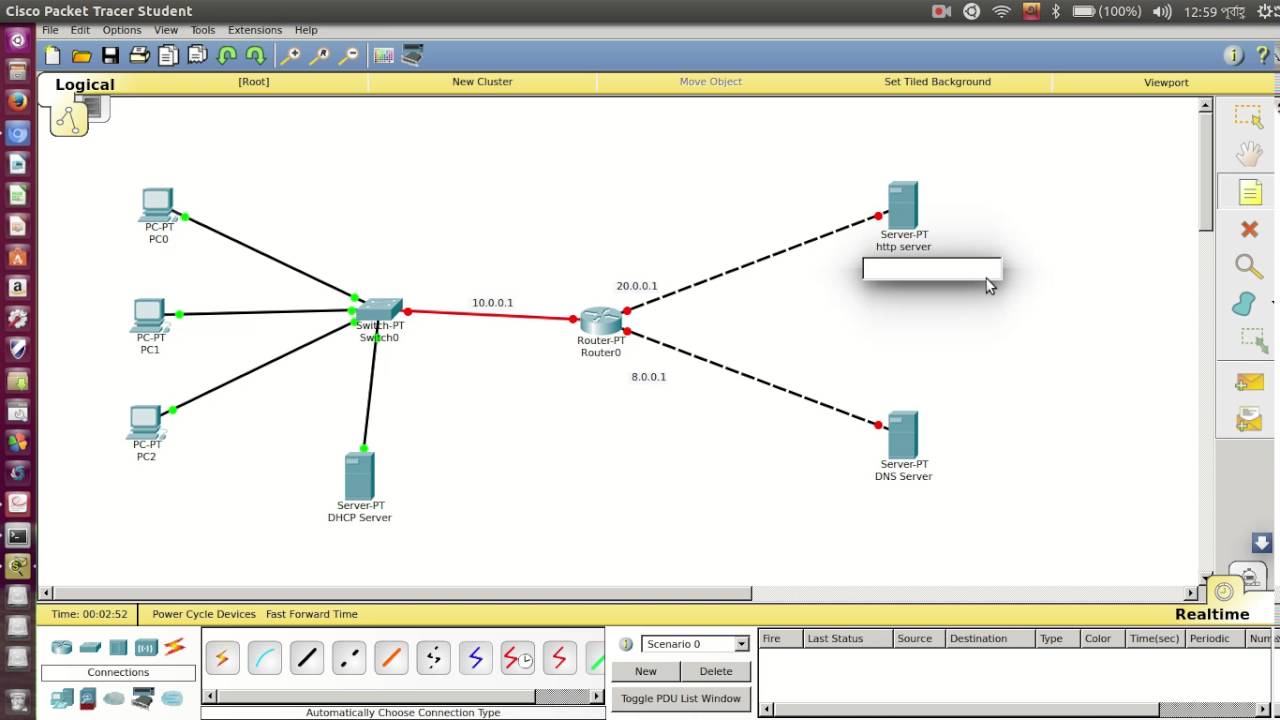Pick the automatic connection type cable
The image size is (1280, 720).
(222, 658)
